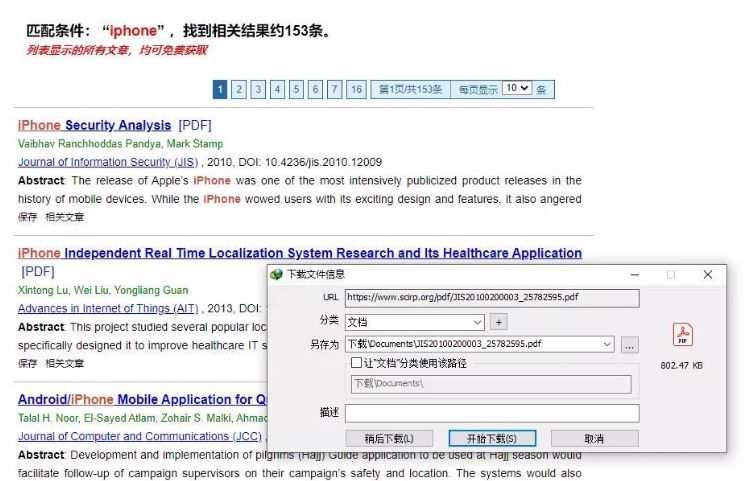Go to results page 3
This screenshot has width=748, height=481.
pos(258,89)
